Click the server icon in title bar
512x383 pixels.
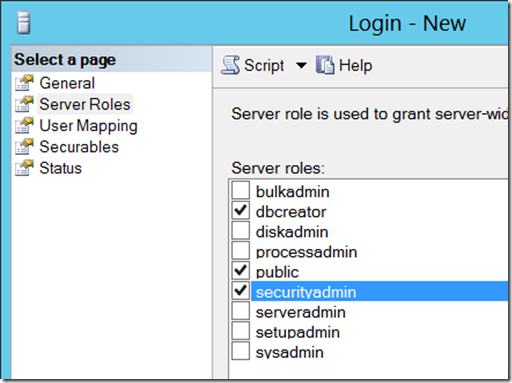(24, 22)
